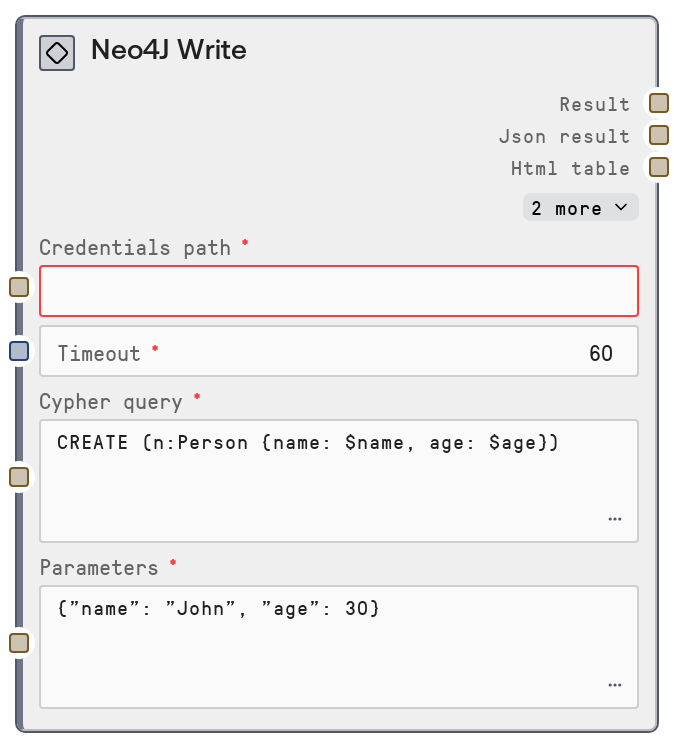Click the Credentials path input port

tap(19, 288)
